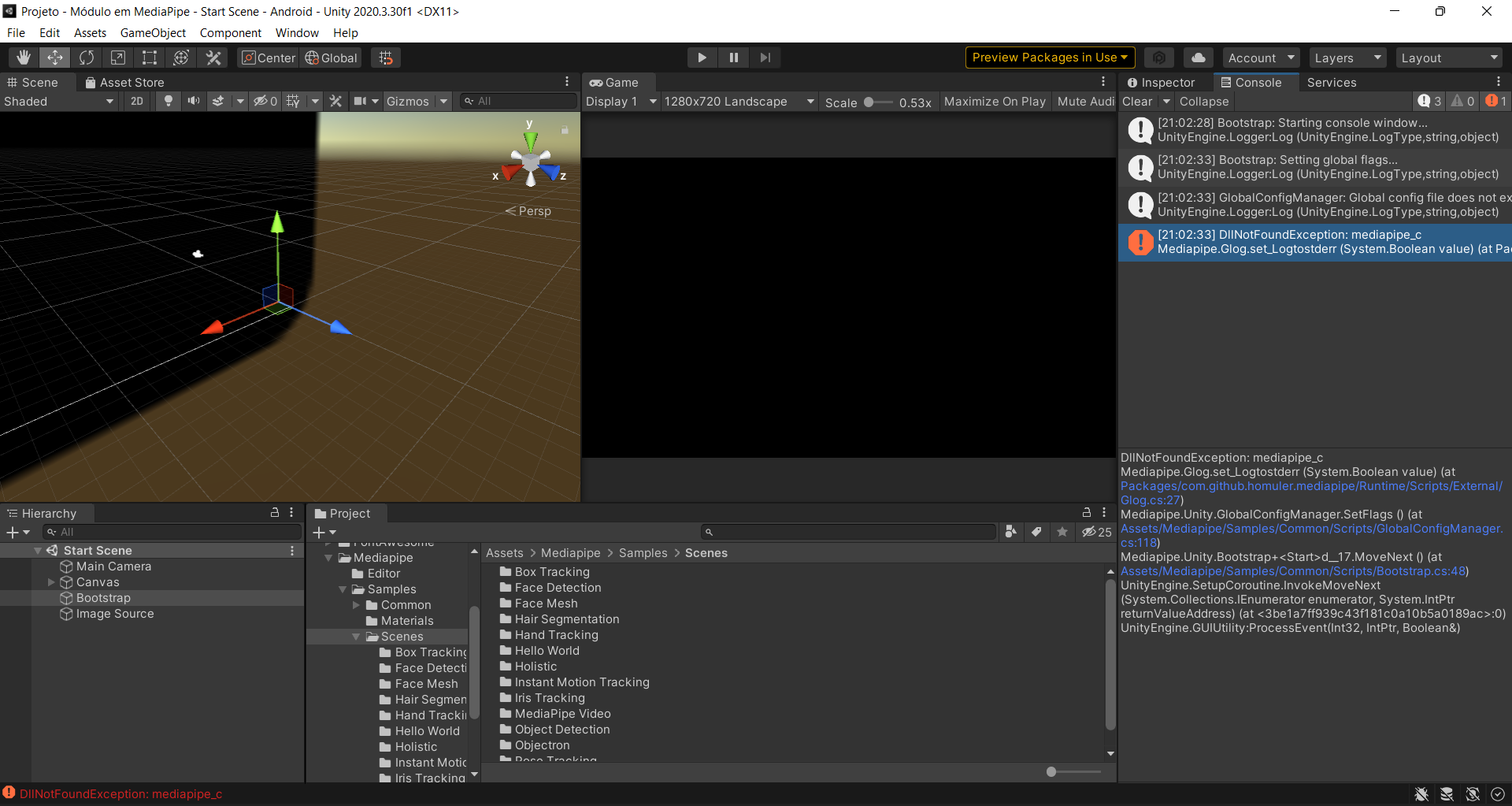The height and width of the screenshot is (806, 1512).
Task: Open component editor tools in Scene
Action: 335,101
